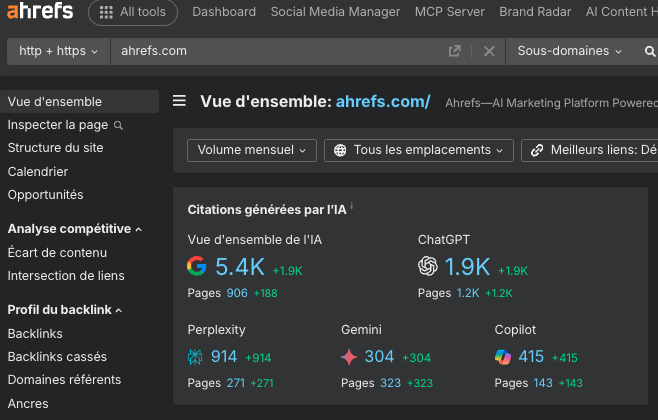Open the http + https protocol dropdown
Image resolution: width=658 pixels, height=420 pixels.
point(59,51)
